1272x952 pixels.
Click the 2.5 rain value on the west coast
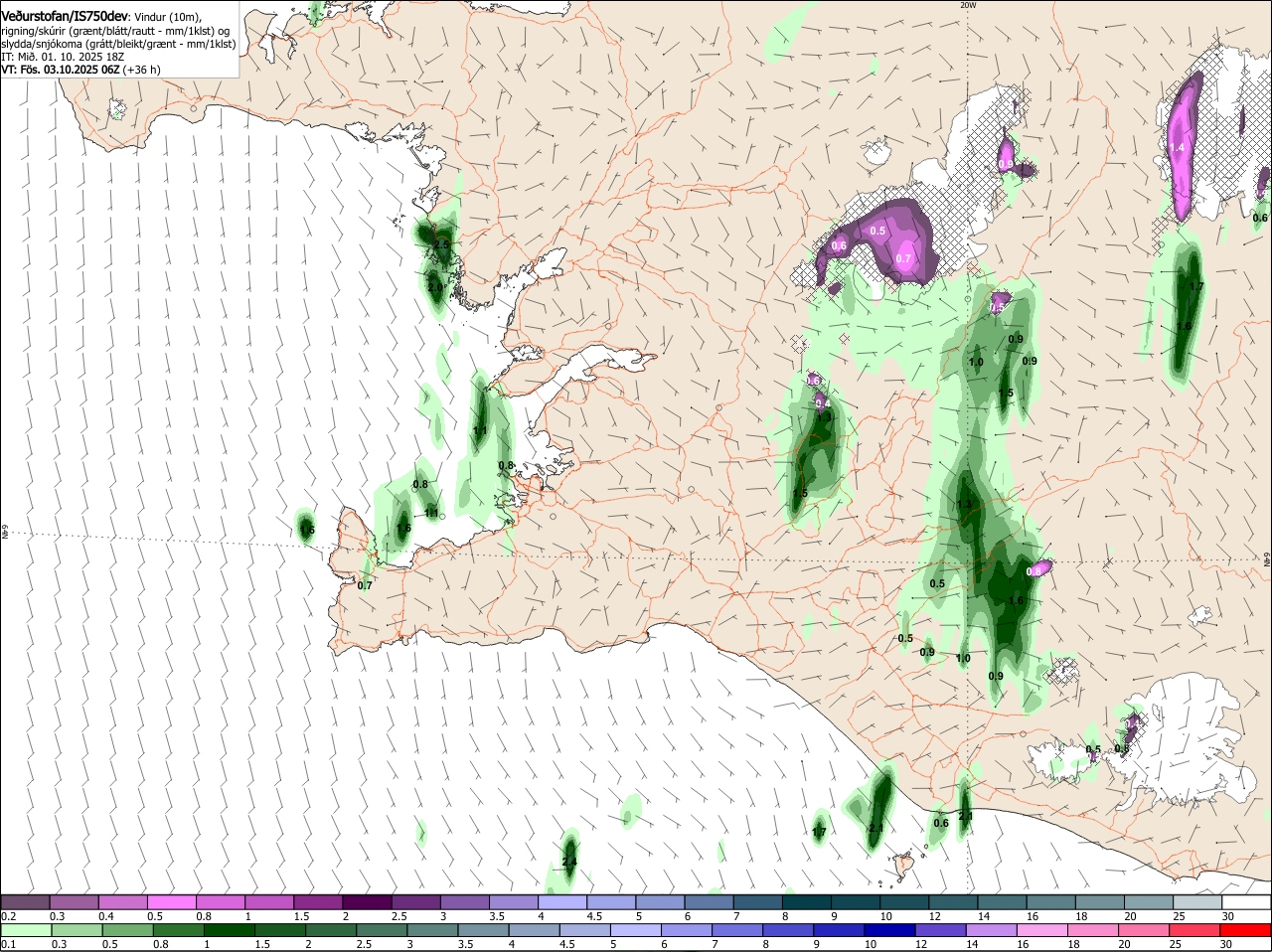(x=442, y=244)
